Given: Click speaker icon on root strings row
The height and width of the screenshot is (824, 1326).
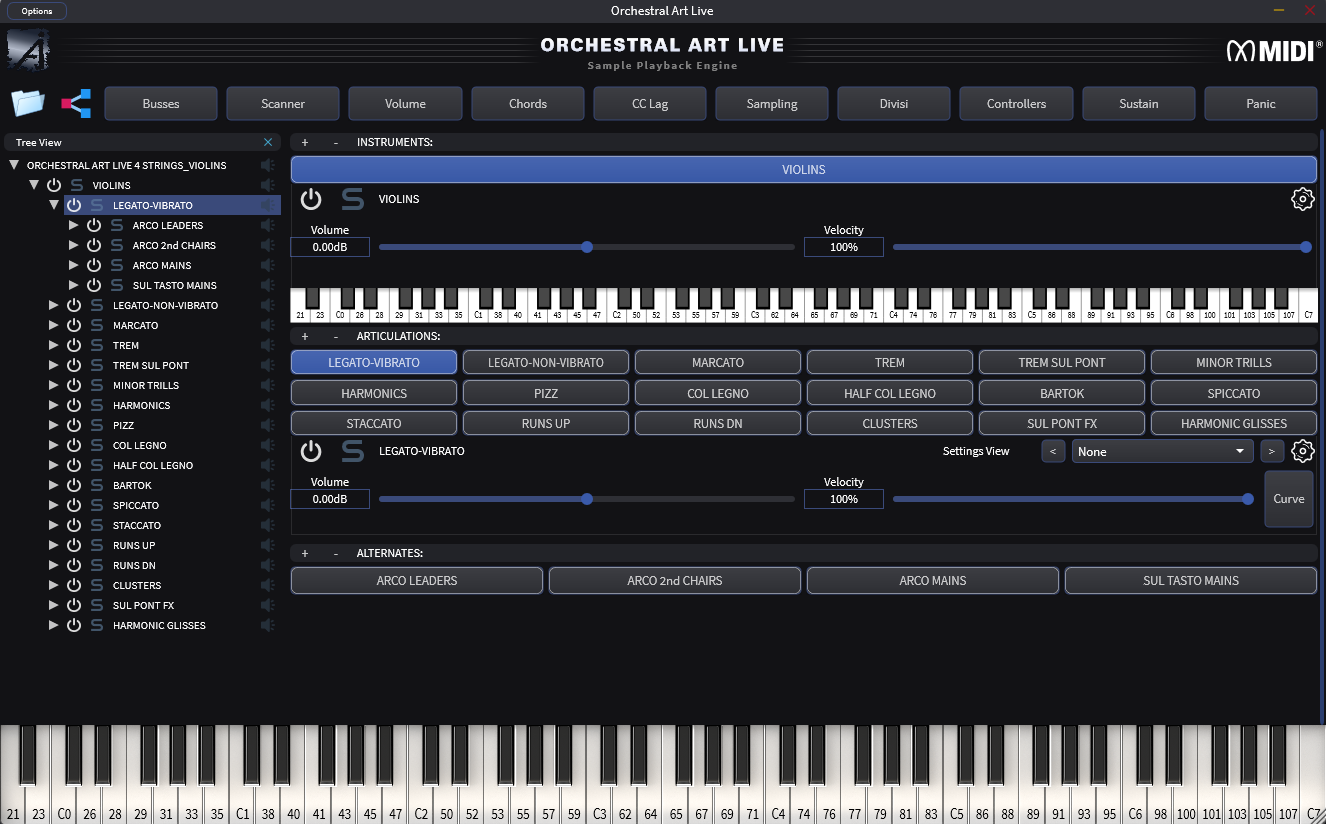Looking at the screenshot, I should (x=267, y=165).
